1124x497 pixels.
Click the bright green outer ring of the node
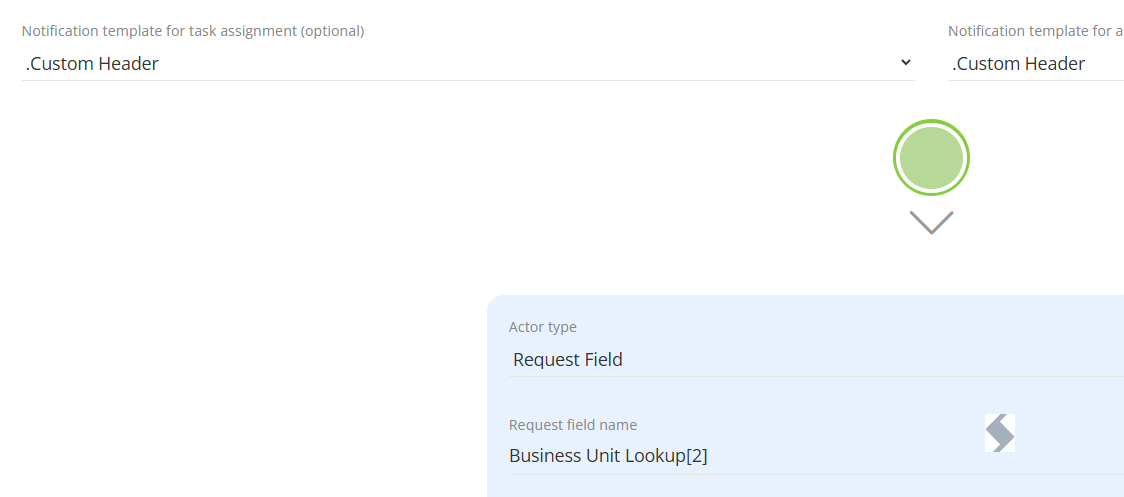tap(931, 121)
